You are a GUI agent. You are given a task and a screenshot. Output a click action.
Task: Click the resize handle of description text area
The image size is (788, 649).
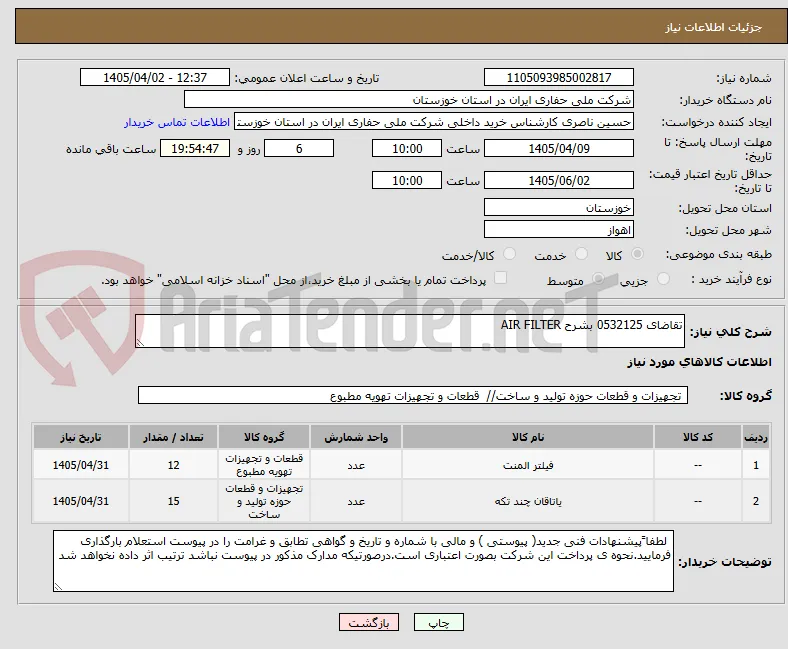tap(140, 342)
